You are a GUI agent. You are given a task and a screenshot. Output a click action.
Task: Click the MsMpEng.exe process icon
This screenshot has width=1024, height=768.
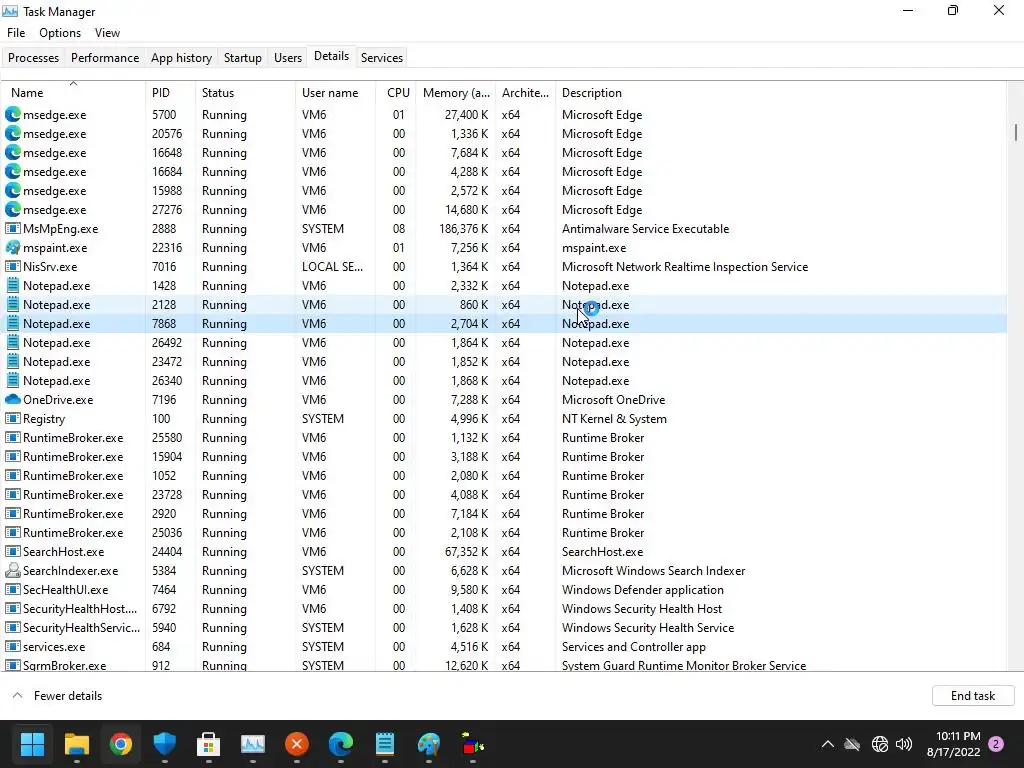pyautogui.click(x=12, y=229)
